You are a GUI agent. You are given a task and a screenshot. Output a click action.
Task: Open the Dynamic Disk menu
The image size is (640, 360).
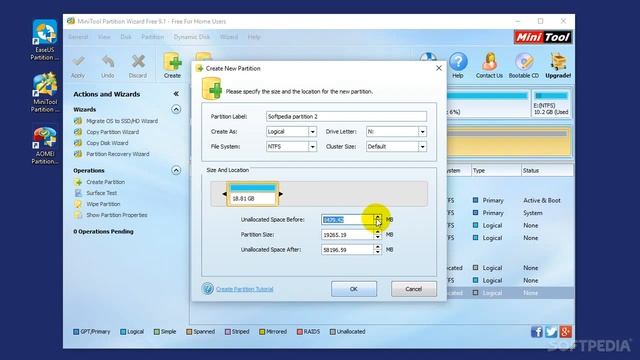click(x=192, y=37)
